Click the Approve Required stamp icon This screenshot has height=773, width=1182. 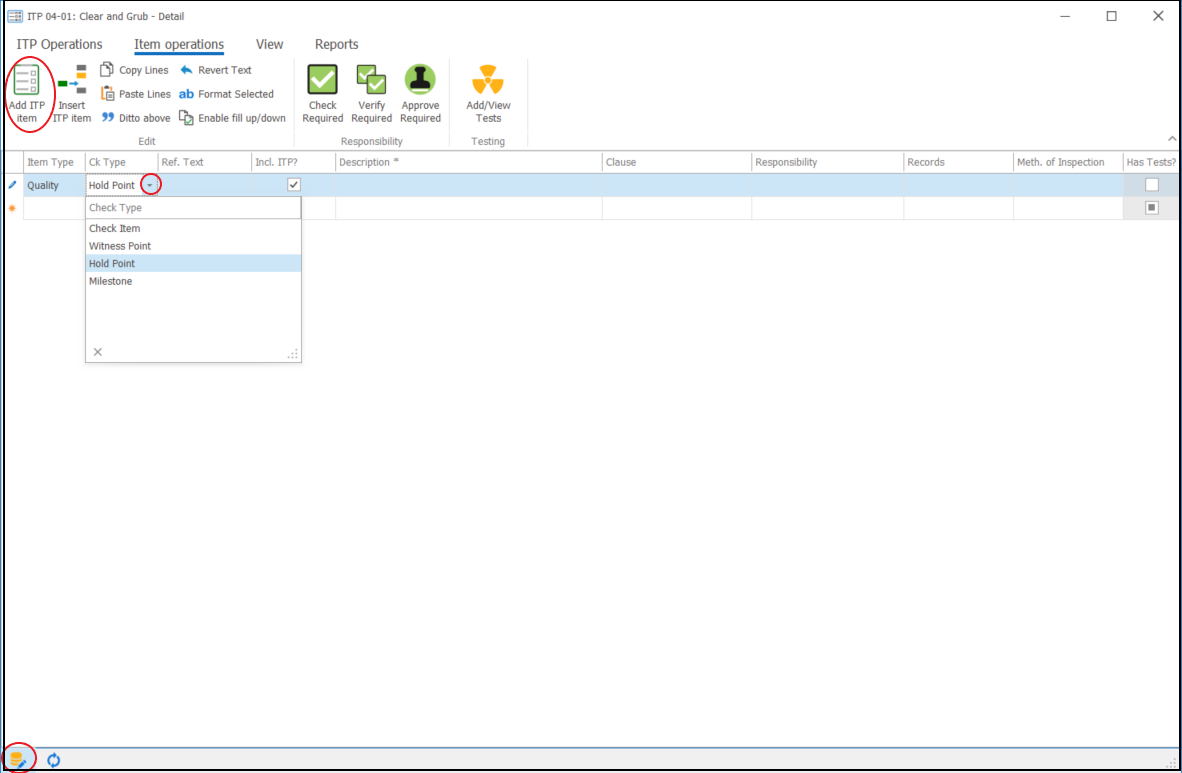coord(420,80)
